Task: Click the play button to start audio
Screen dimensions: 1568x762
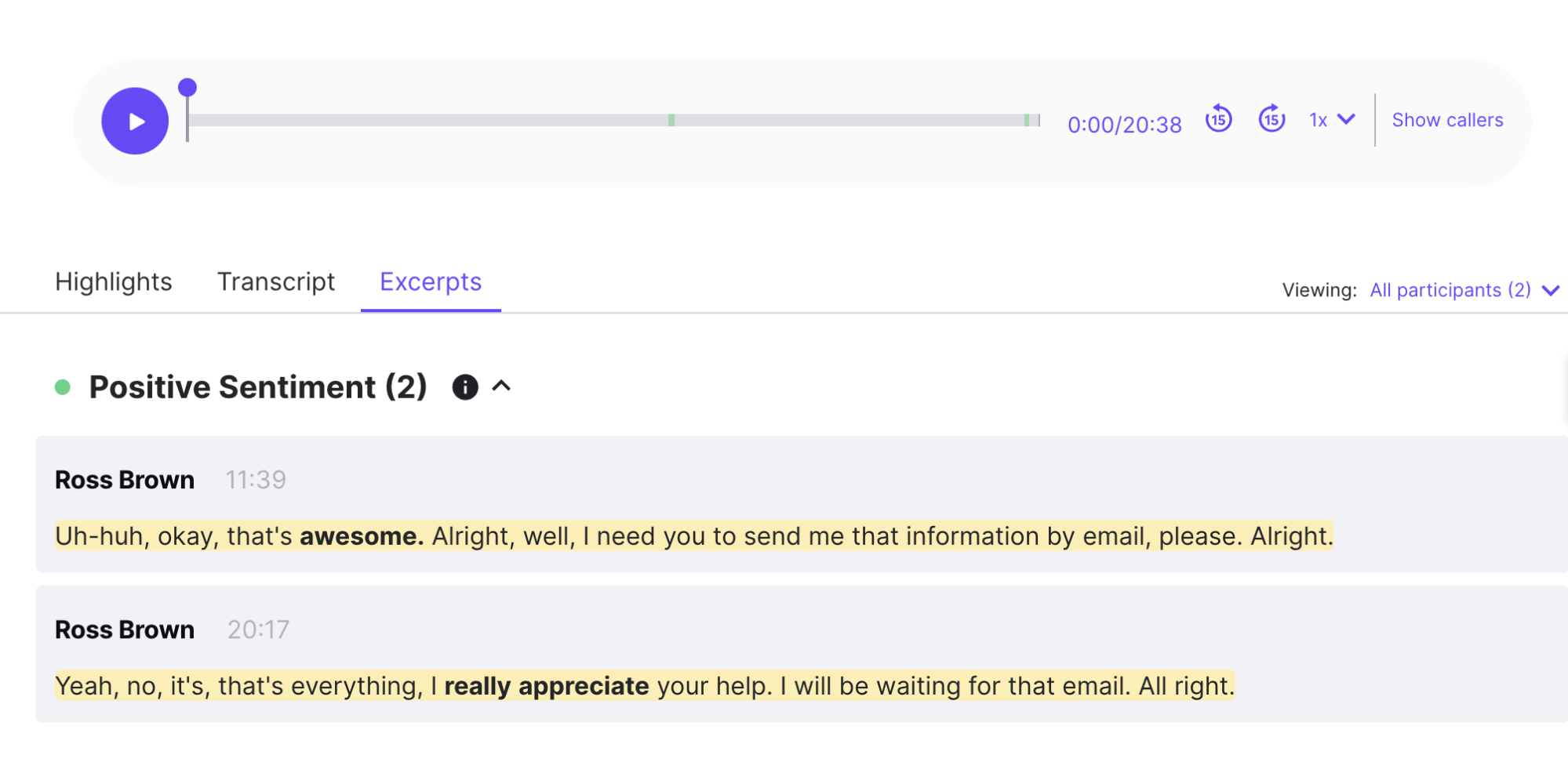Action: (x=134, y=121)
